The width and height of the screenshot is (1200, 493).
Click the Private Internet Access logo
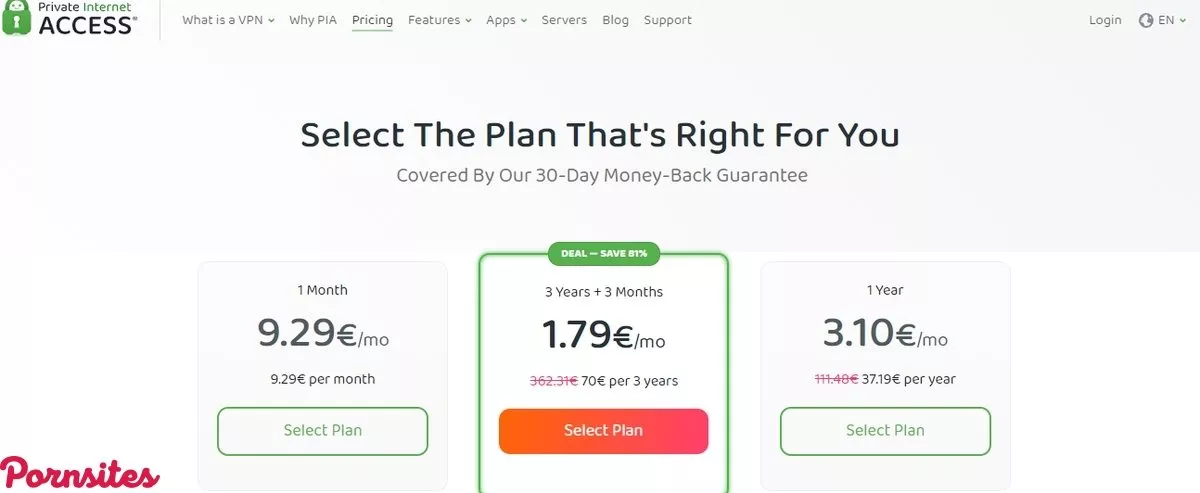(70, 19)
